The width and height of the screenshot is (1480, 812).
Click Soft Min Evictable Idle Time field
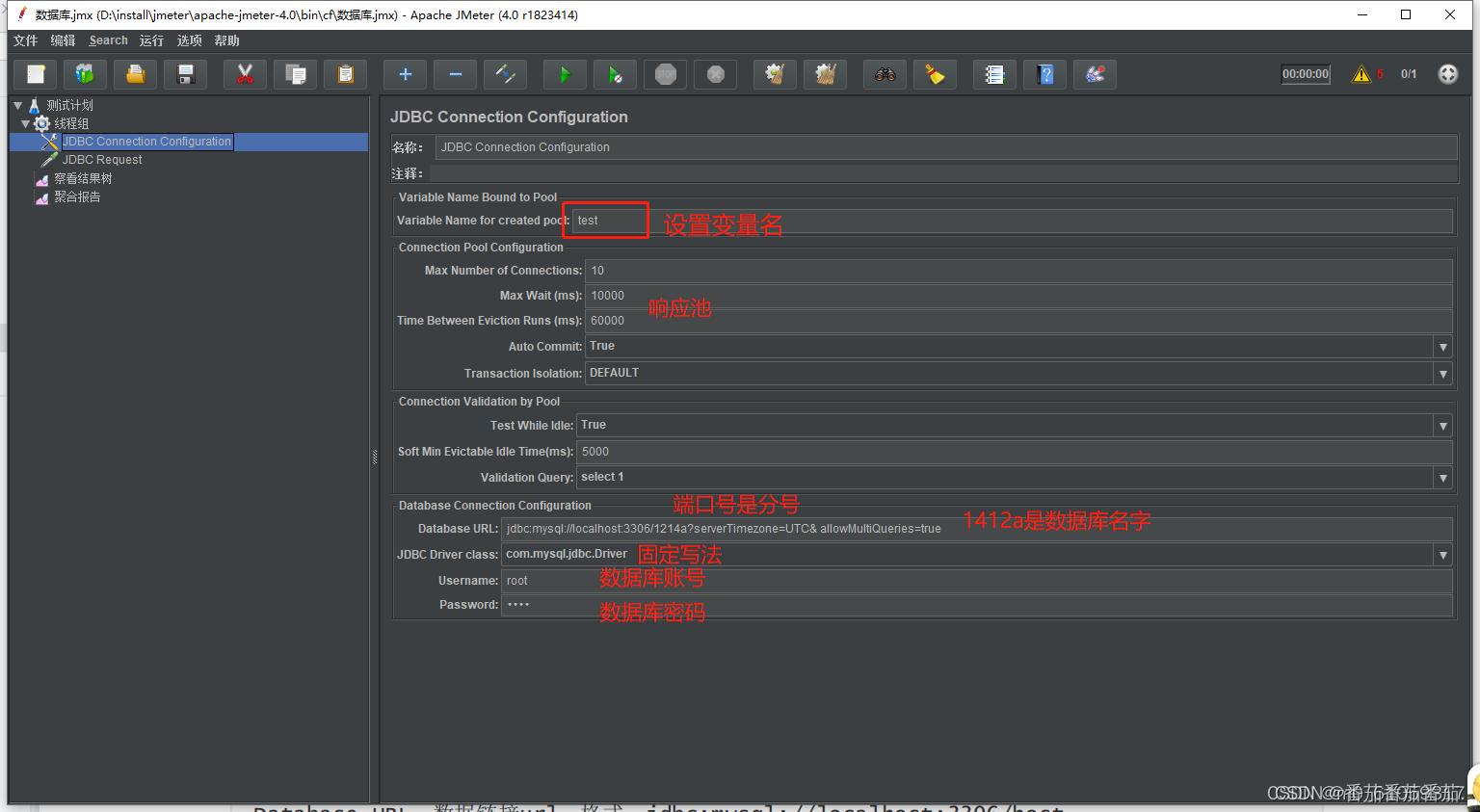1015,452
